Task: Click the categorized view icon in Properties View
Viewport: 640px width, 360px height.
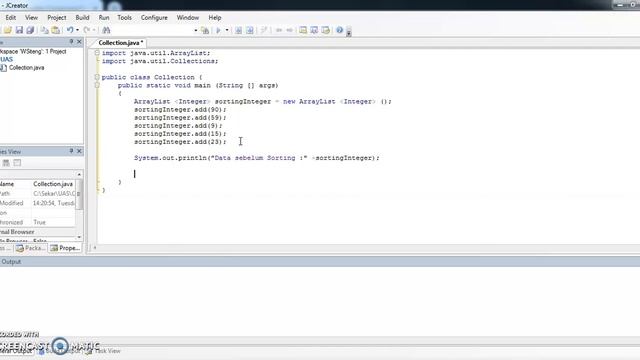Action: pyautogui.click(x=6, y=163)
